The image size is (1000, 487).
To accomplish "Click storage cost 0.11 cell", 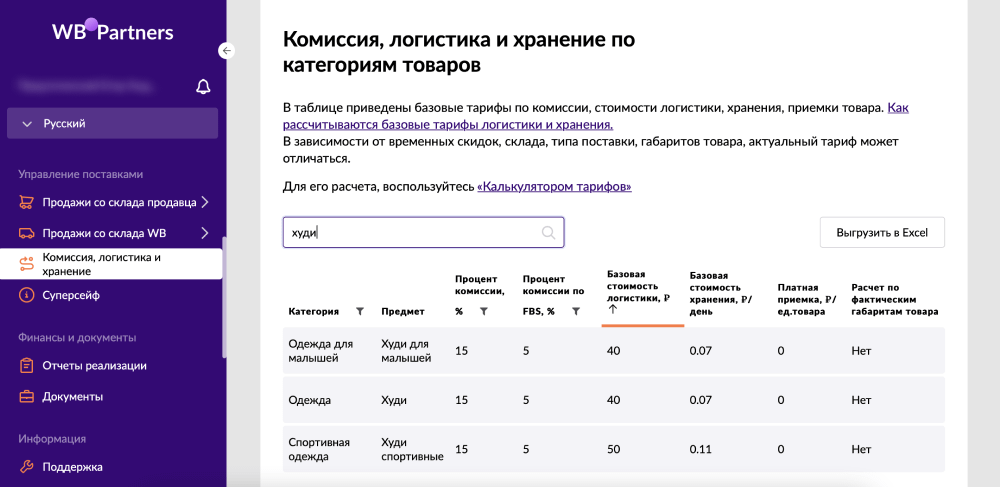I will 700,449.
